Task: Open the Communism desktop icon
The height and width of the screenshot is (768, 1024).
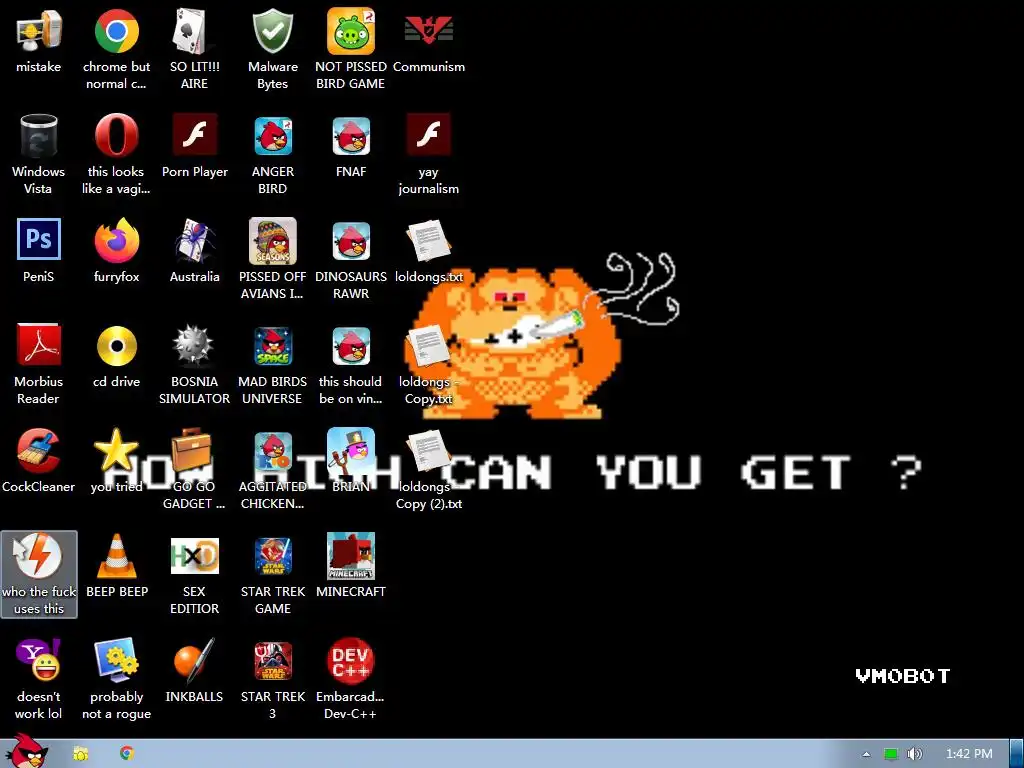Action: point(428,30)
